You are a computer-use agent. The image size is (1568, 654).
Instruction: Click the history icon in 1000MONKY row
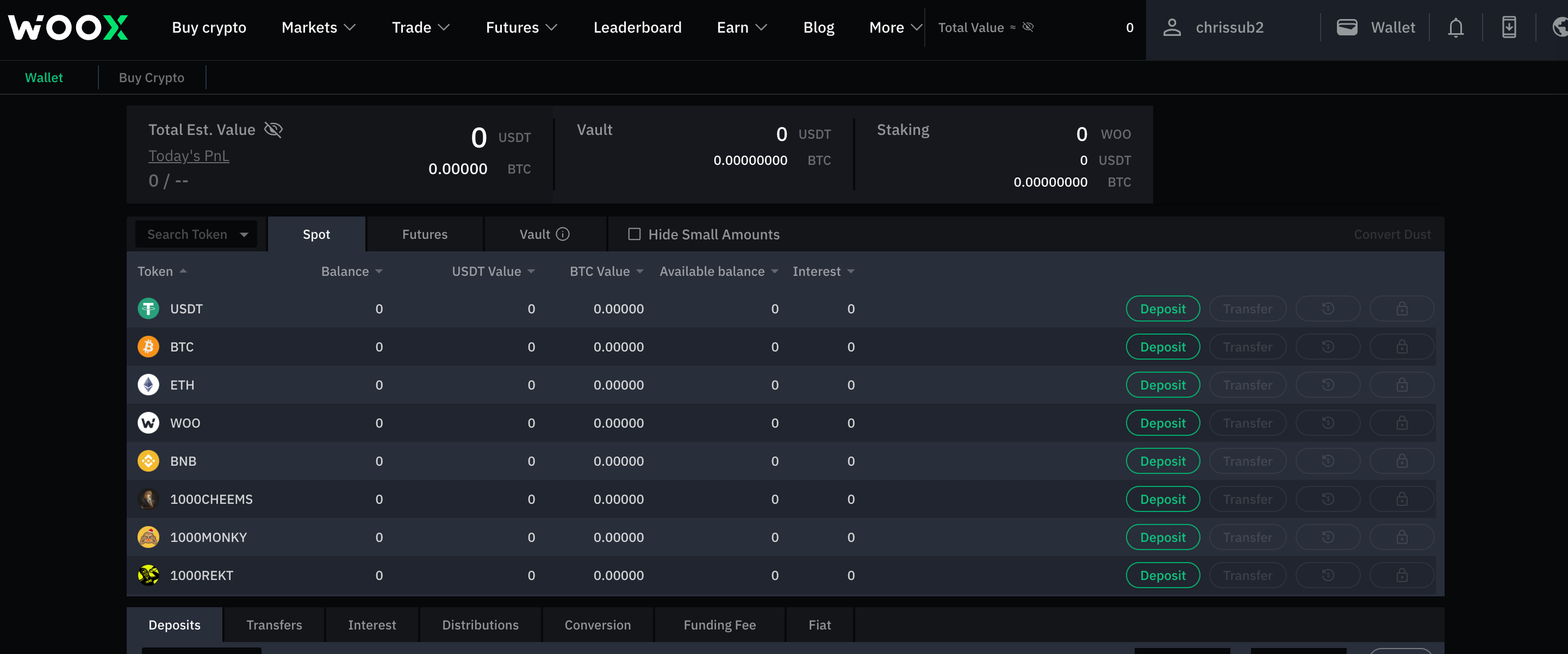coord(1328,537)
